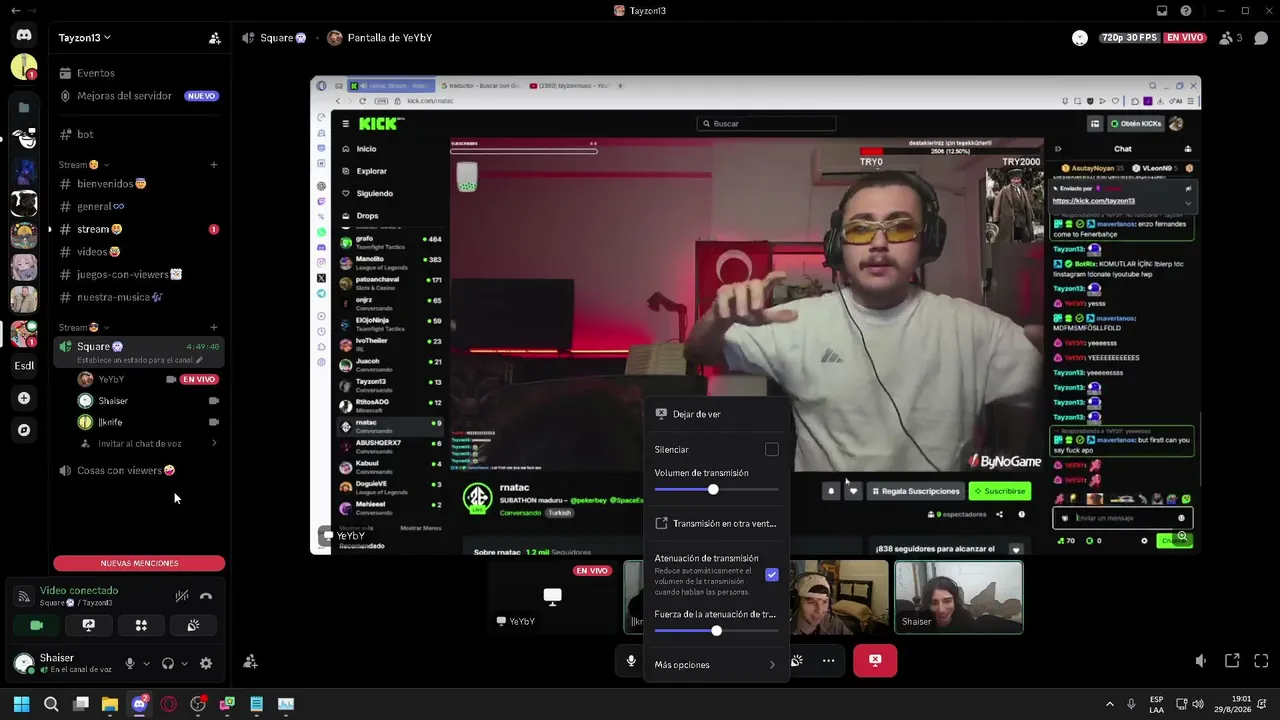Collapse the first Stream category
This screenshot has height=720, width=1280.
(84, 165)
